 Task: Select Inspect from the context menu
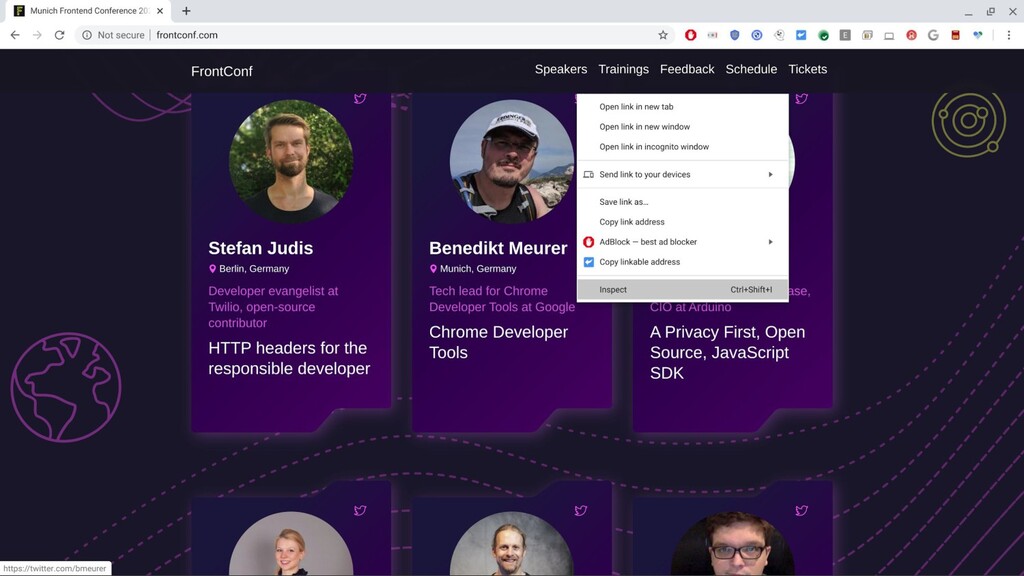[682, 289]
